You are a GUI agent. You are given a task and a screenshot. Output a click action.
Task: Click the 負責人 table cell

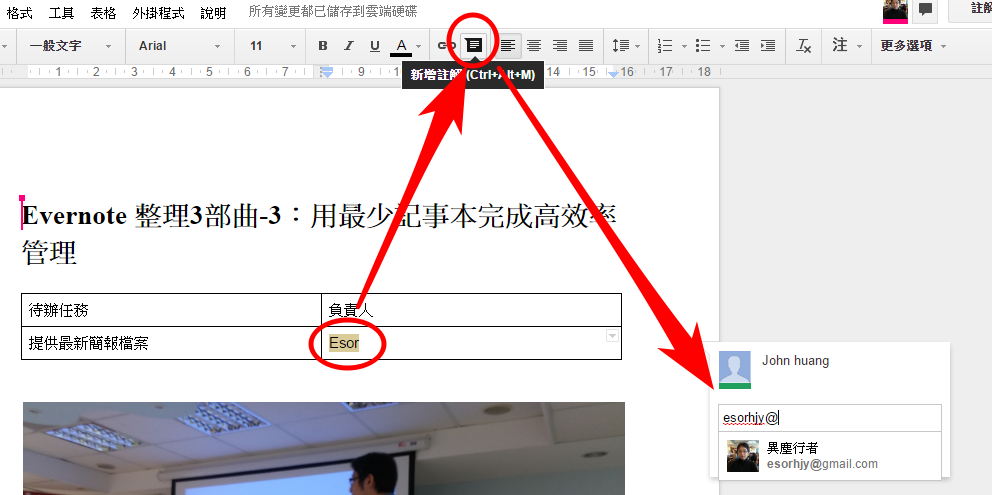(471, 310)
